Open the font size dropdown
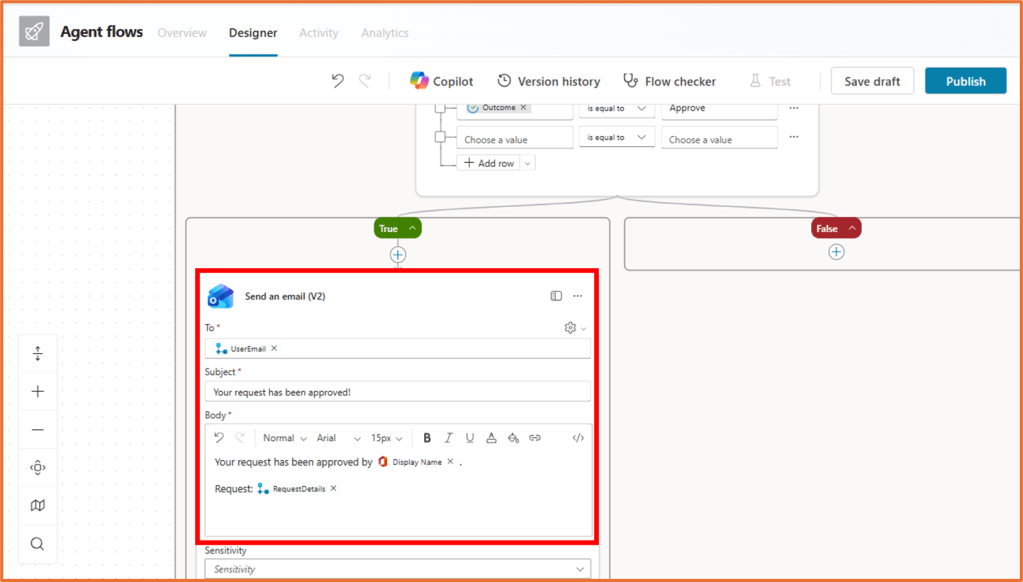Viewport: 1023px width, 582px height. (385, 437)
